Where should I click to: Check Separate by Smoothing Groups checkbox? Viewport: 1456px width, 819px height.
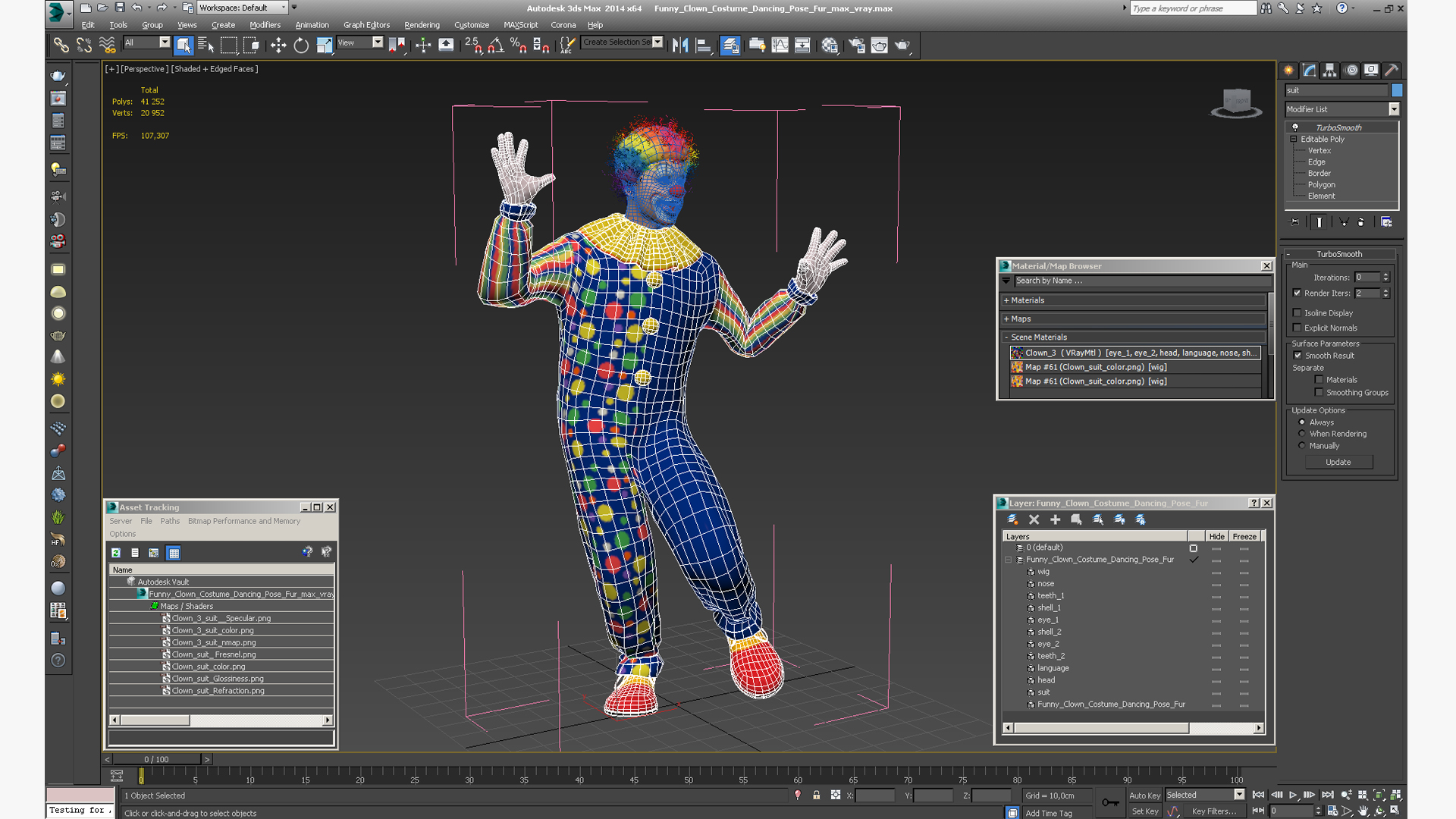[x=1319, y=392]
